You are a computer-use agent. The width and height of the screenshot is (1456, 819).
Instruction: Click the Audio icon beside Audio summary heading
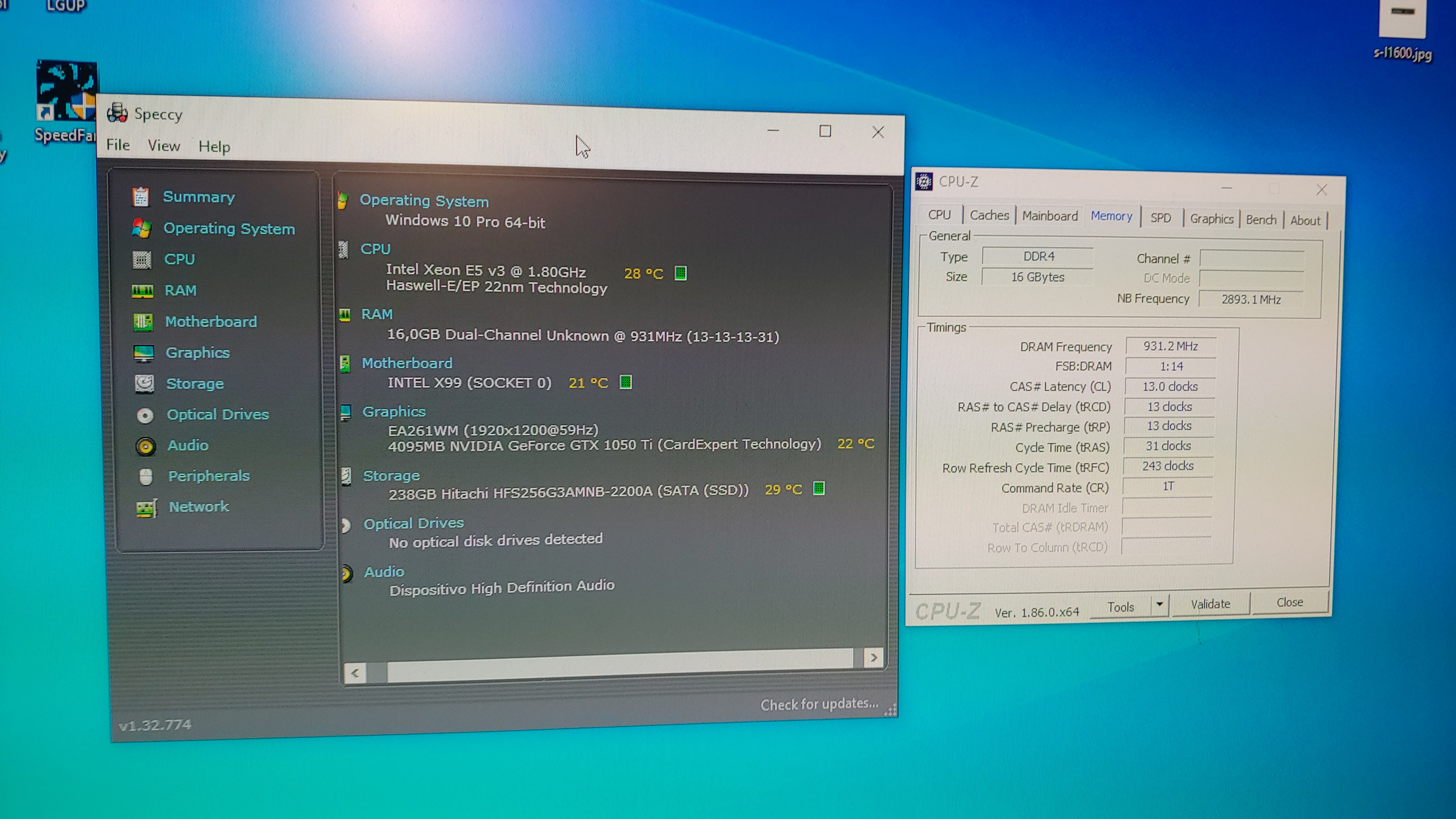tap(347, 574)
